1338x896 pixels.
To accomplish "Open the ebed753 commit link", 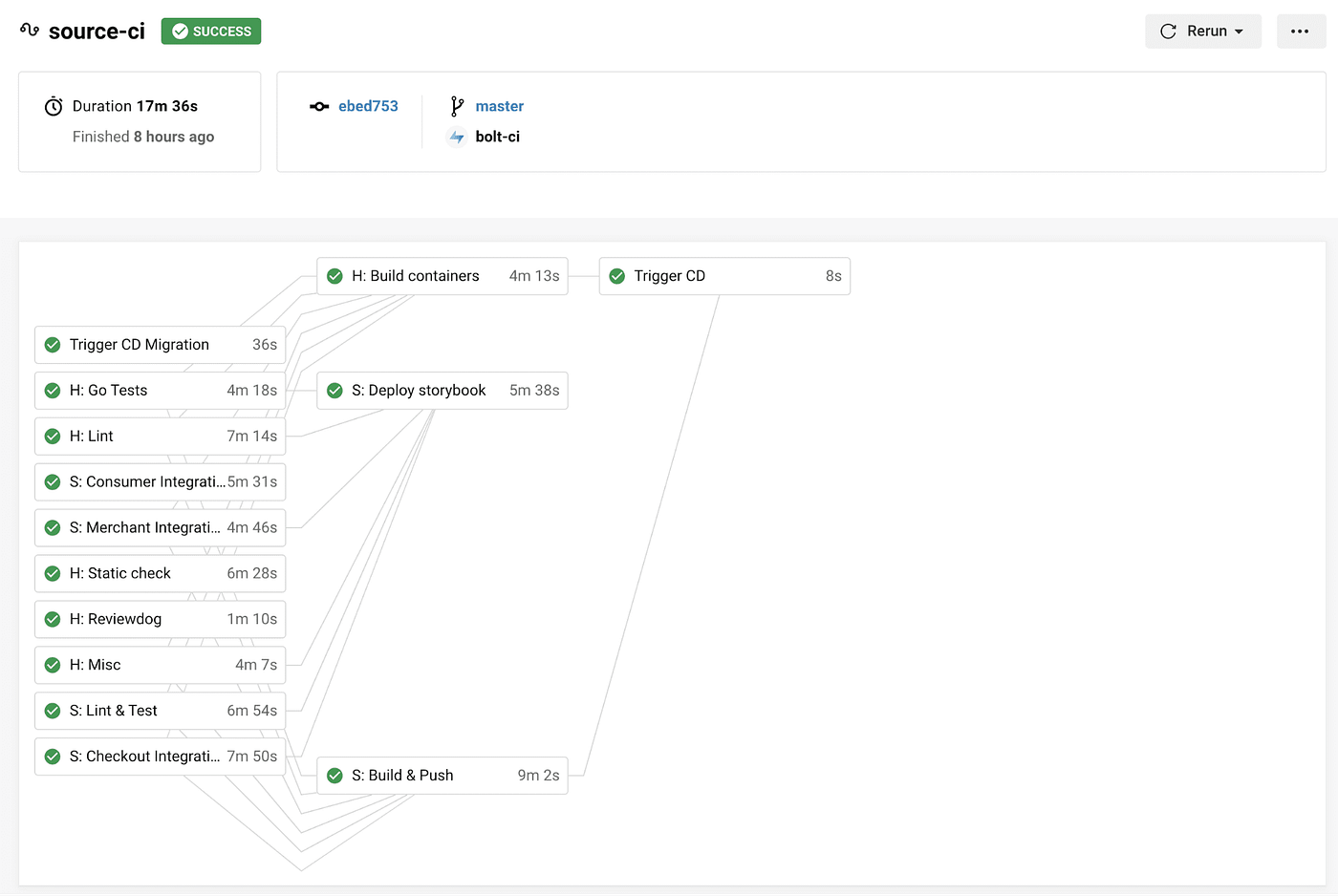I will click(368, 106).
